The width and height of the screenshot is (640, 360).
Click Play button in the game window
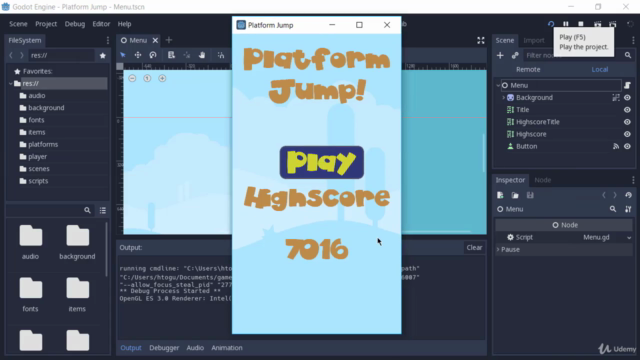pyautogui.click(x=322, y=162)
